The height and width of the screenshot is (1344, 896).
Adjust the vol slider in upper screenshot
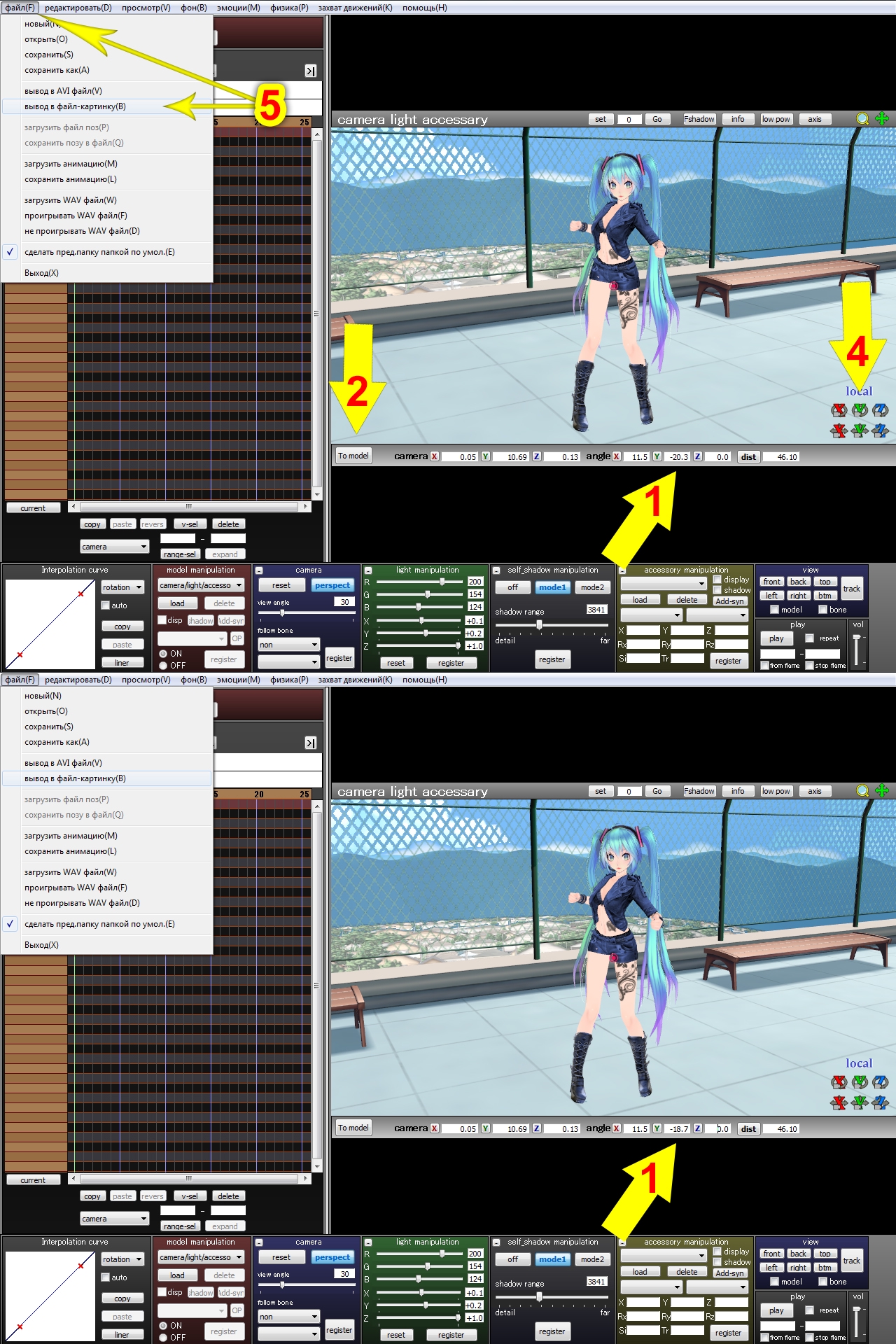(x=856, y=650)
